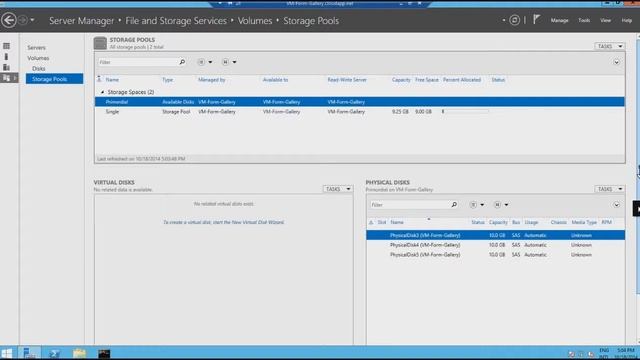Open the Storage Pools TASKS dropdown
Screen dimensions: 640x360
tap(609, 46)
